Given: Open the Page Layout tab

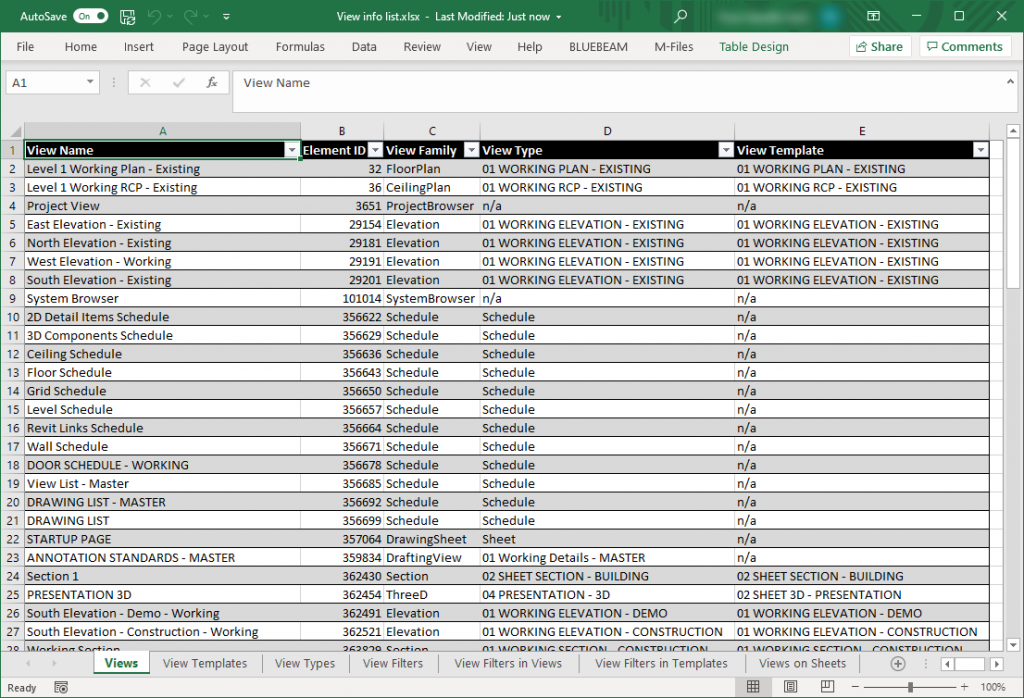Looking at the screenshot, I should pyautogui.click(x=215, y=47).
